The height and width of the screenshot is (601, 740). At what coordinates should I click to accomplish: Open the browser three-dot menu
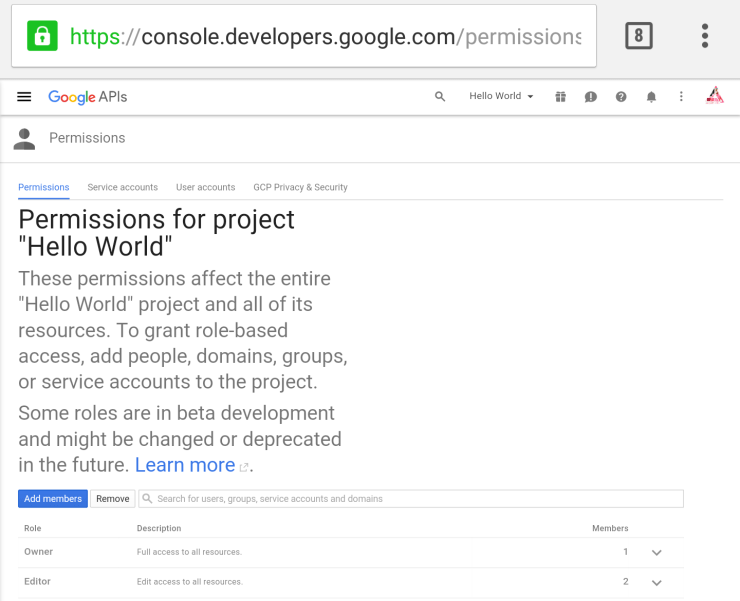click(x=705, y=37)
